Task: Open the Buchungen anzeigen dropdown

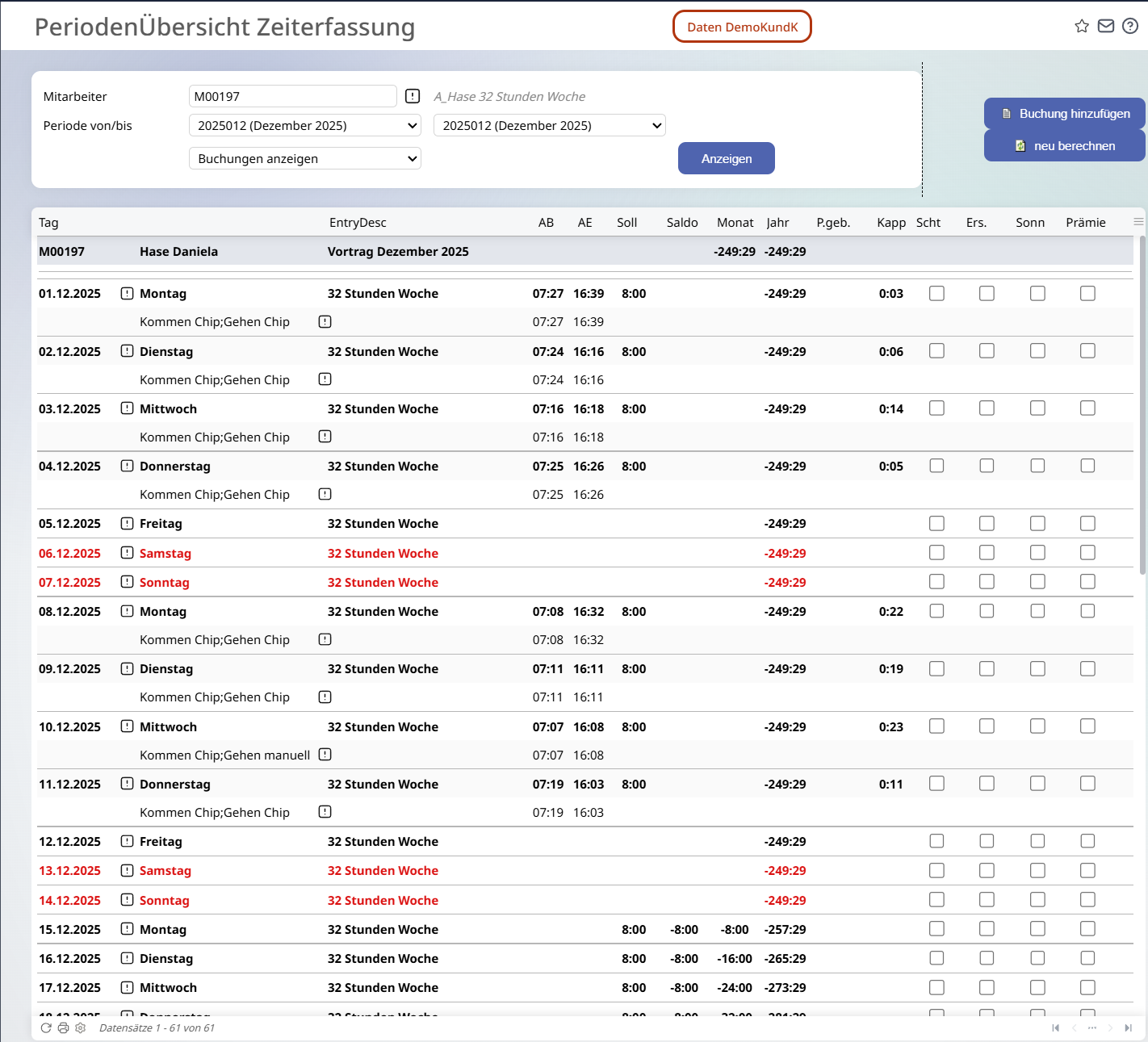Action: coord(305,158)
